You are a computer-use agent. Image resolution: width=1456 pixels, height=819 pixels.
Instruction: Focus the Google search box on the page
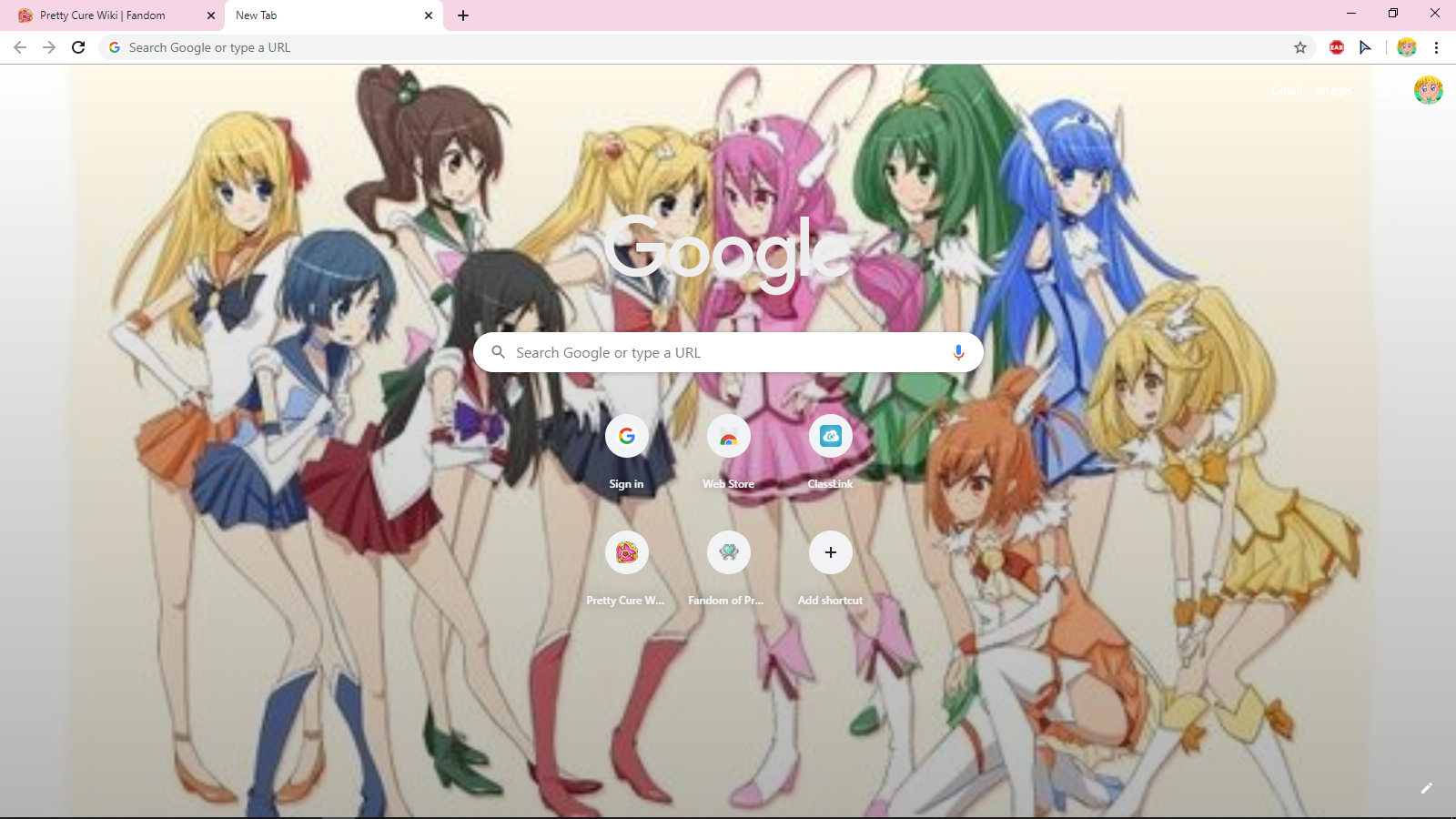click(x=728, y=352)
